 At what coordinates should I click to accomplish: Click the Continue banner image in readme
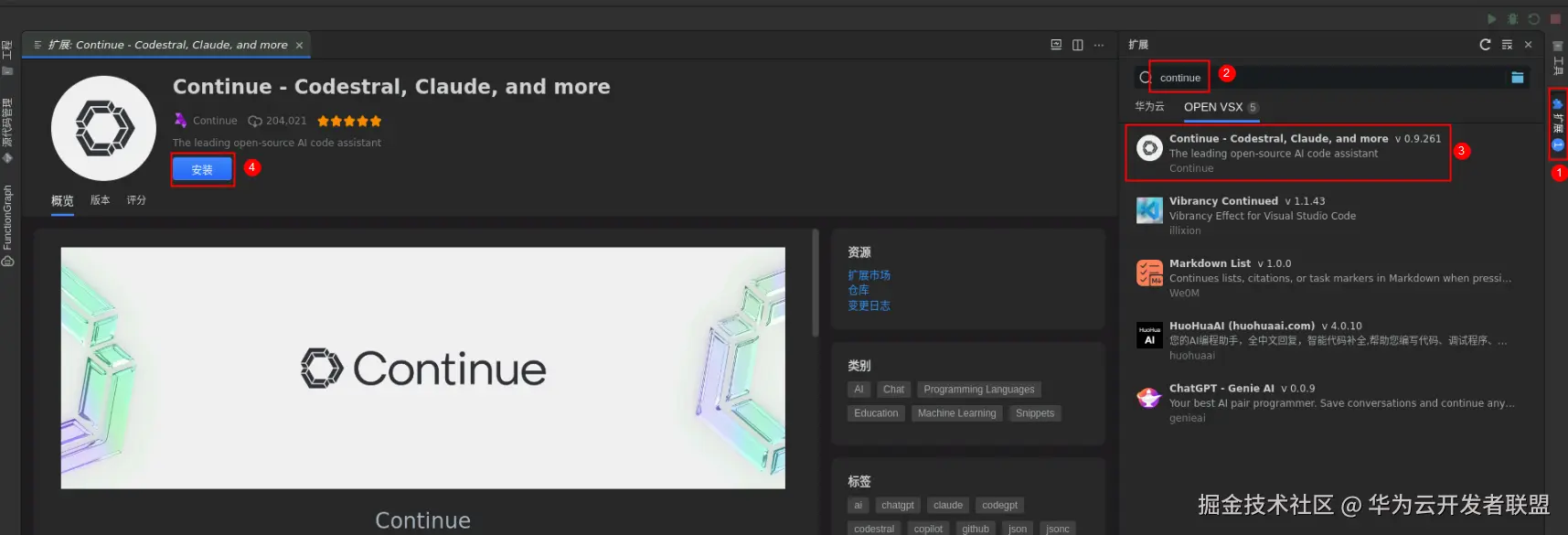pyautogui.click(x=423, y=368)
